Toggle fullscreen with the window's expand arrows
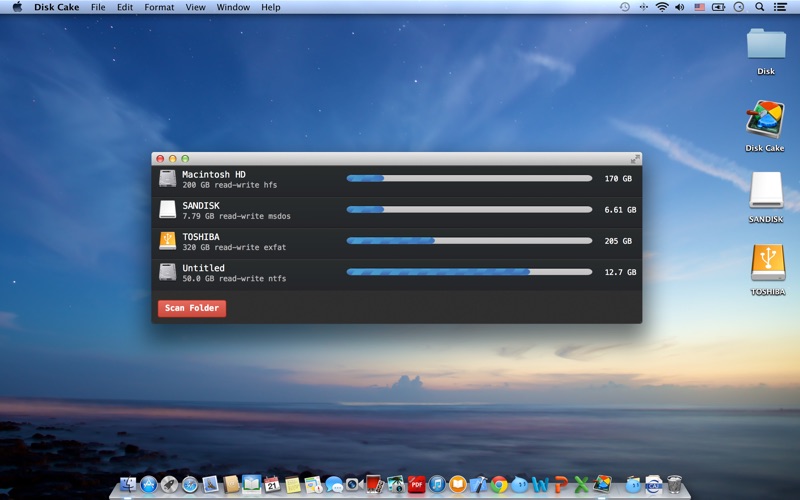The height and width of the screenshot is (500, 800). [634, 159]
